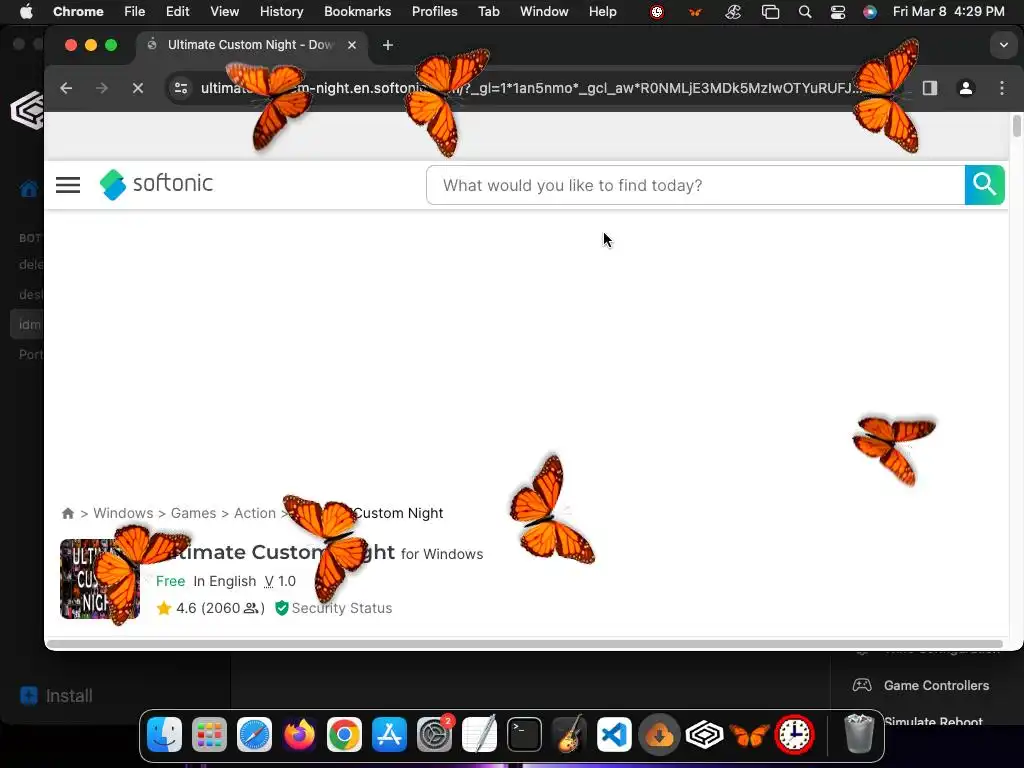Image resolution: width=1024 pixels, height=768 pixels.
Task: Open a new tab with plus button
Action: [x=388, y=45]
